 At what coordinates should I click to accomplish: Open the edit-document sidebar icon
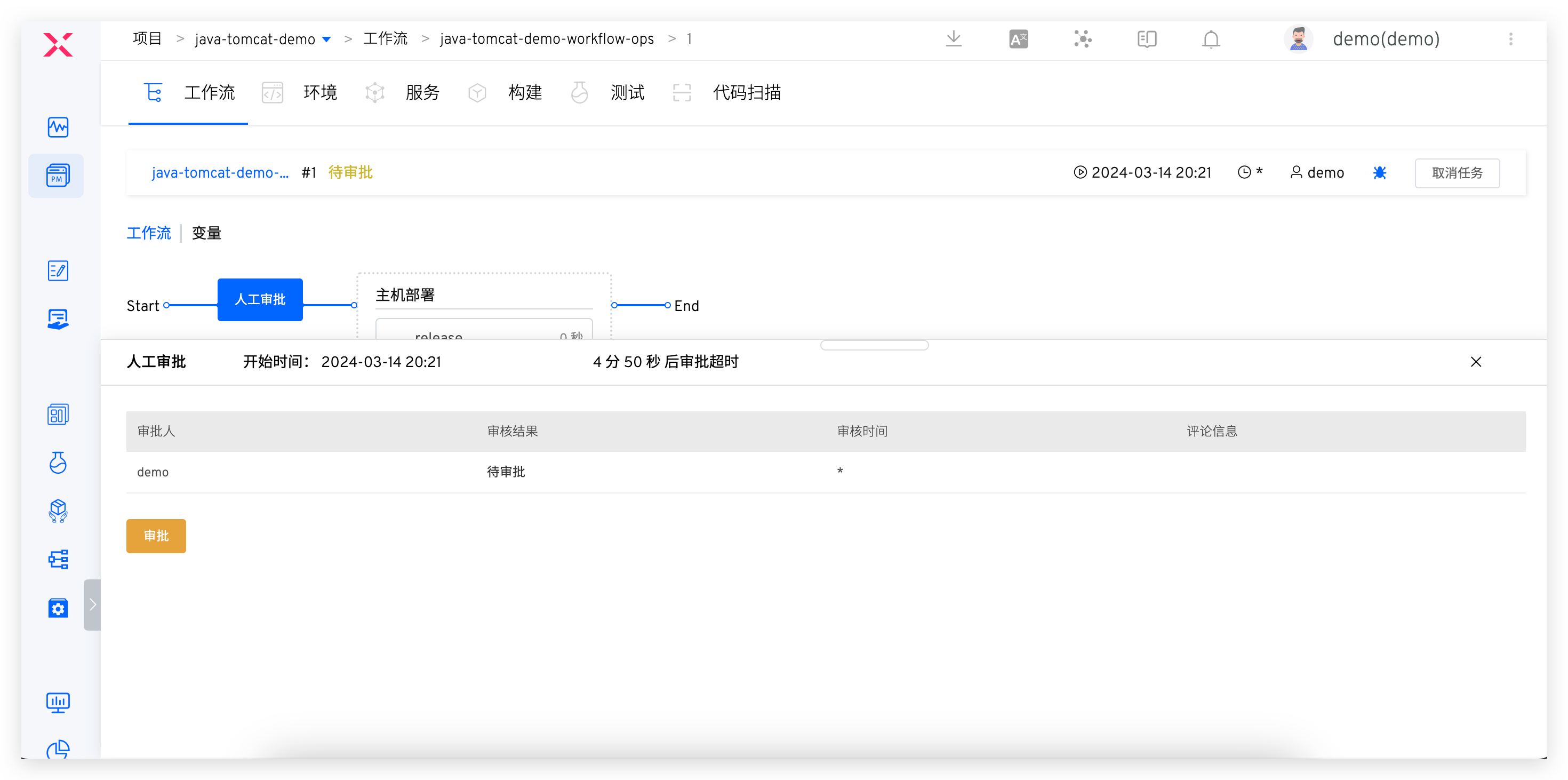(x=58, y=271)
